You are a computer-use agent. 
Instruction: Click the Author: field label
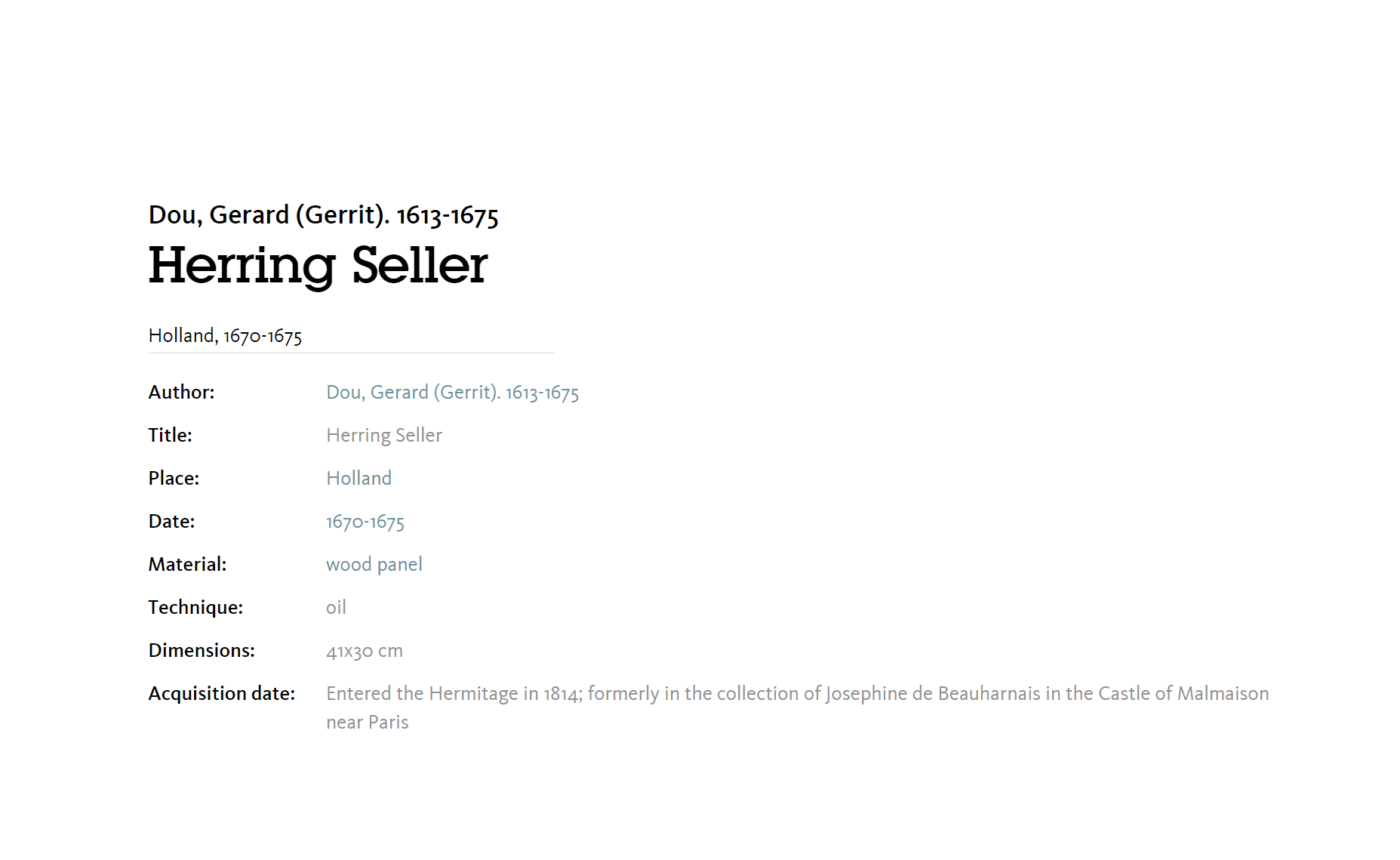[x=181, y=393]
